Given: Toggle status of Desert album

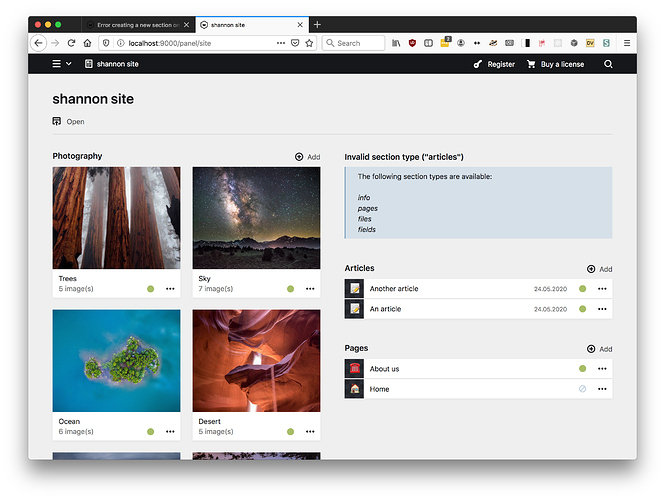Looking at the screenshot, I should (291, 432).
